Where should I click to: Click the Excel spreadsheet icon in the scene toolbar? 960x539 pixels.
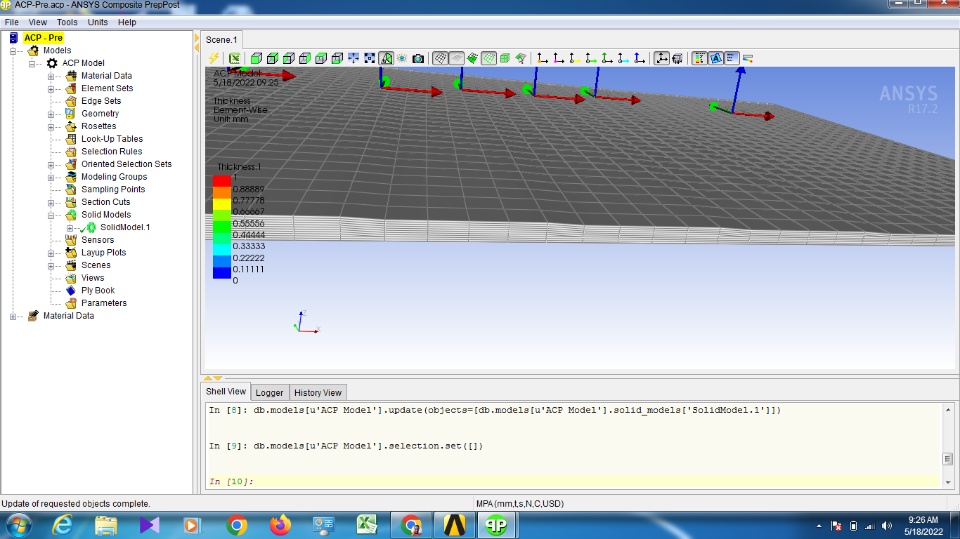click(234, 59)
